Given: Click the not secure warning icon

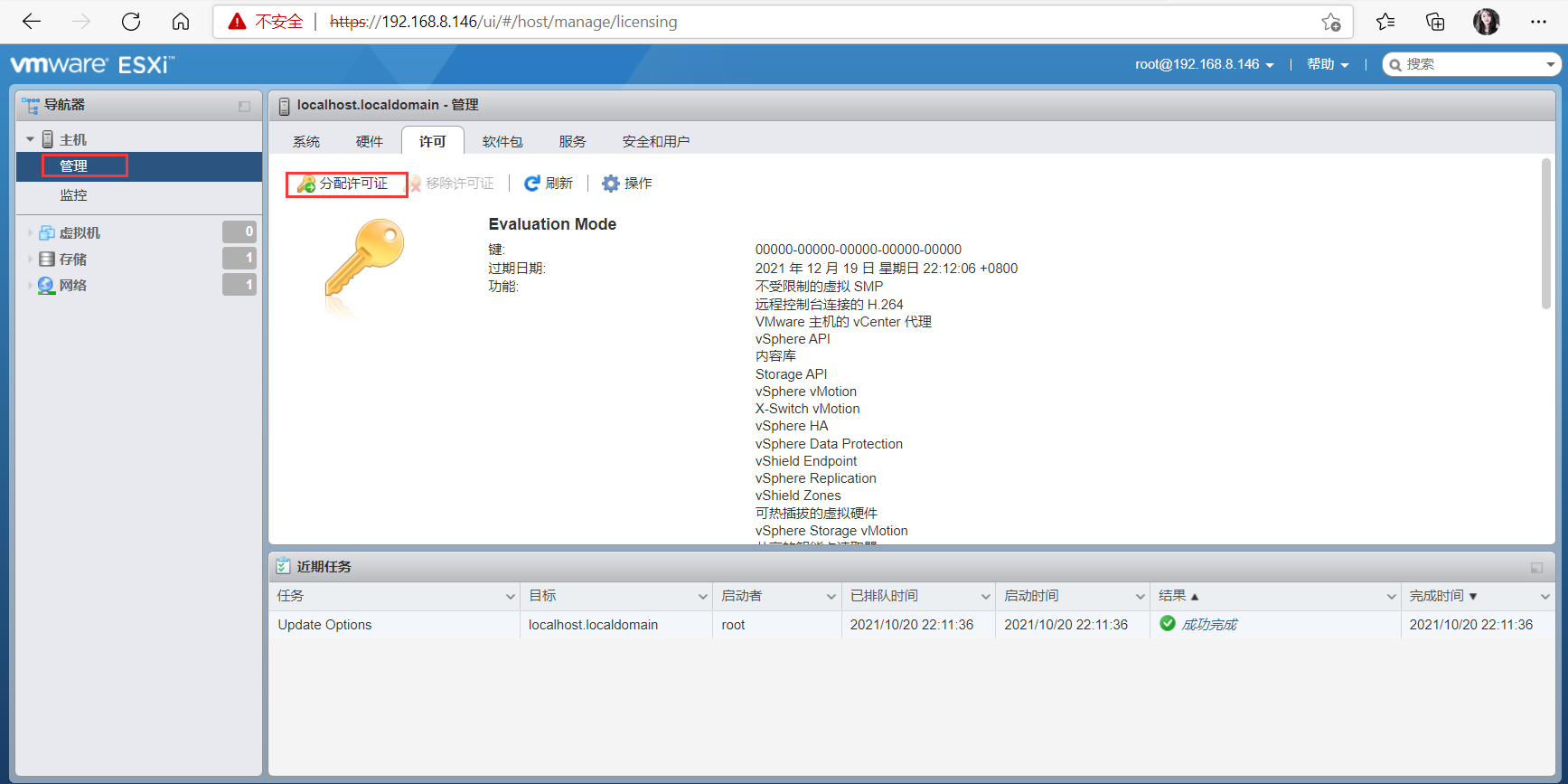Looking at the screenshot, I should pyautogui.click(x=237, y=22).
